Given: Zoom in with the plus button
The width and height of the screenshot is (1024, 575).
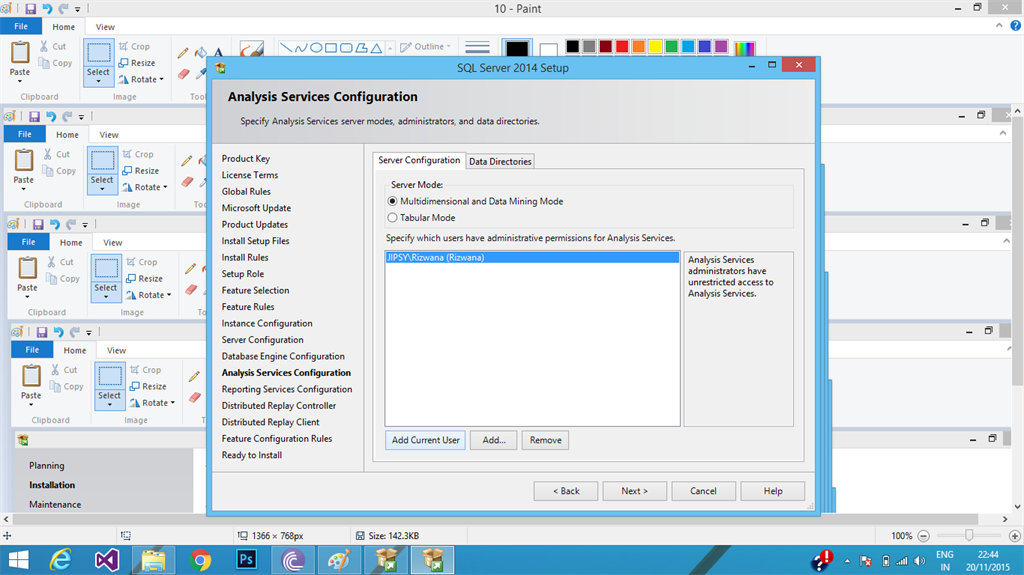Looking at the screenshot, I should click(1015, 536).
